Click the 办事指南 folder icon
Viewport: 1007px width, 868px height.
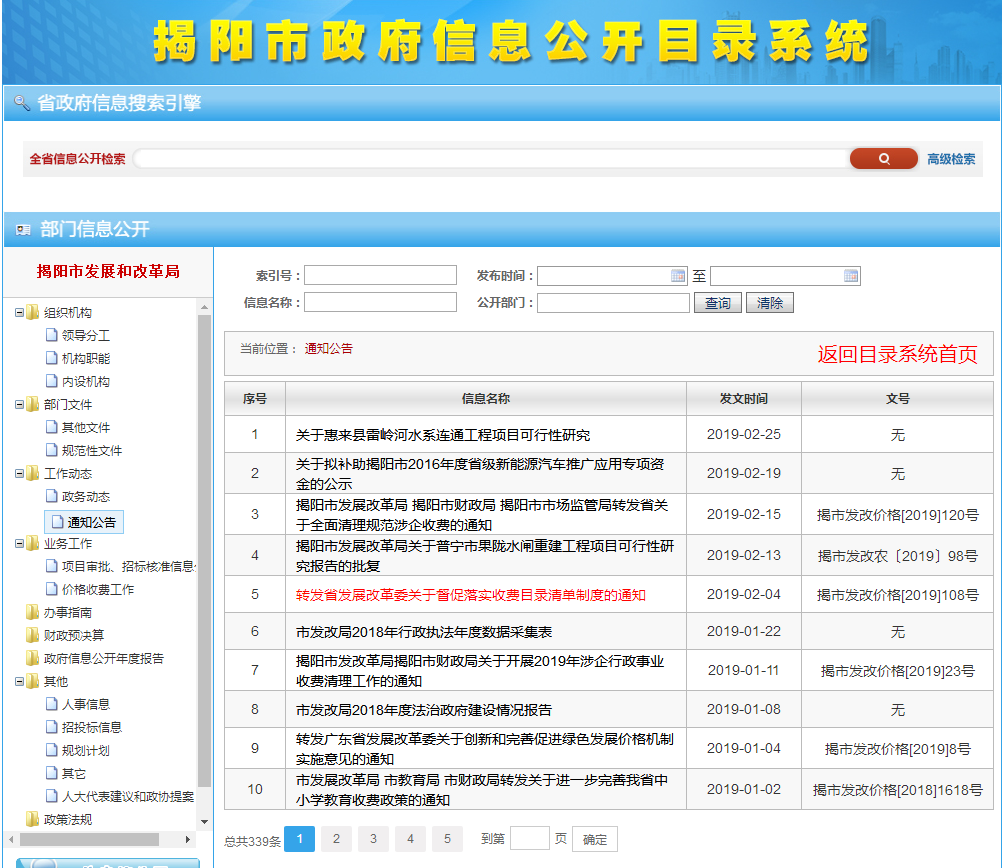(x=33, y=612)
